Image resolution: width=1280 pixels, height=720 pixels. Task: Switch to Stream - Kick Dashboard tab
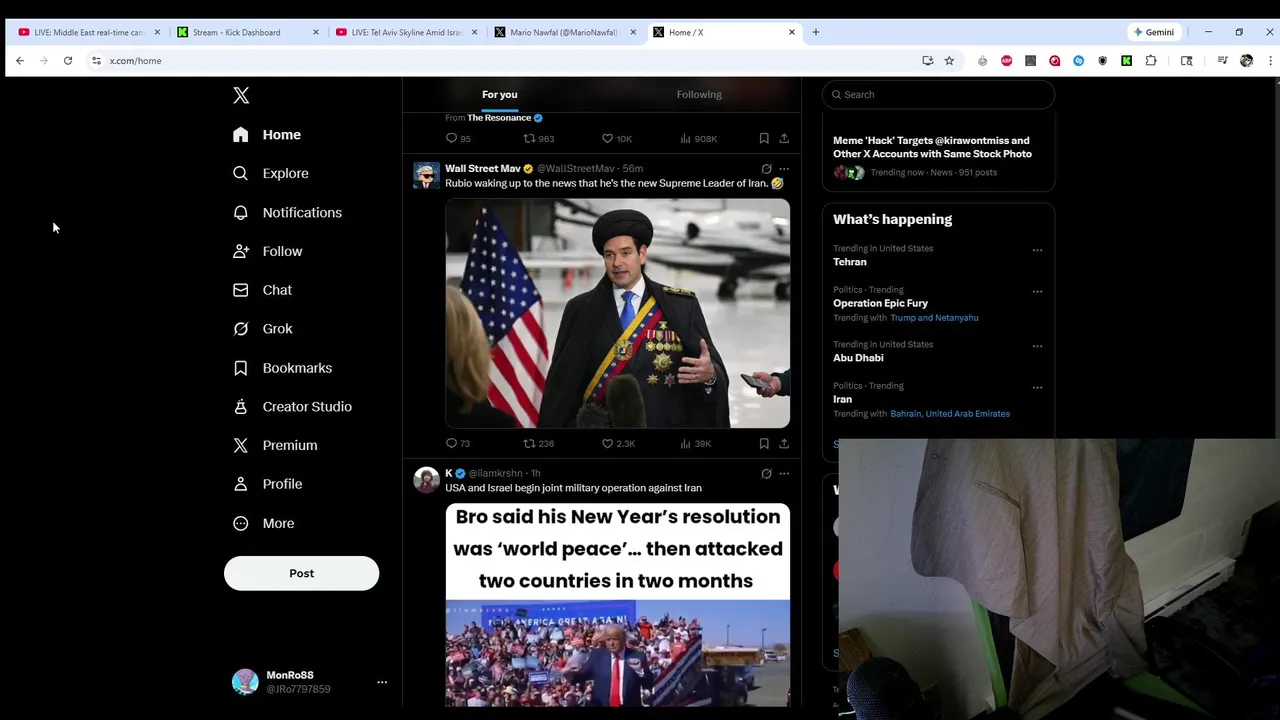pos(248,32)
